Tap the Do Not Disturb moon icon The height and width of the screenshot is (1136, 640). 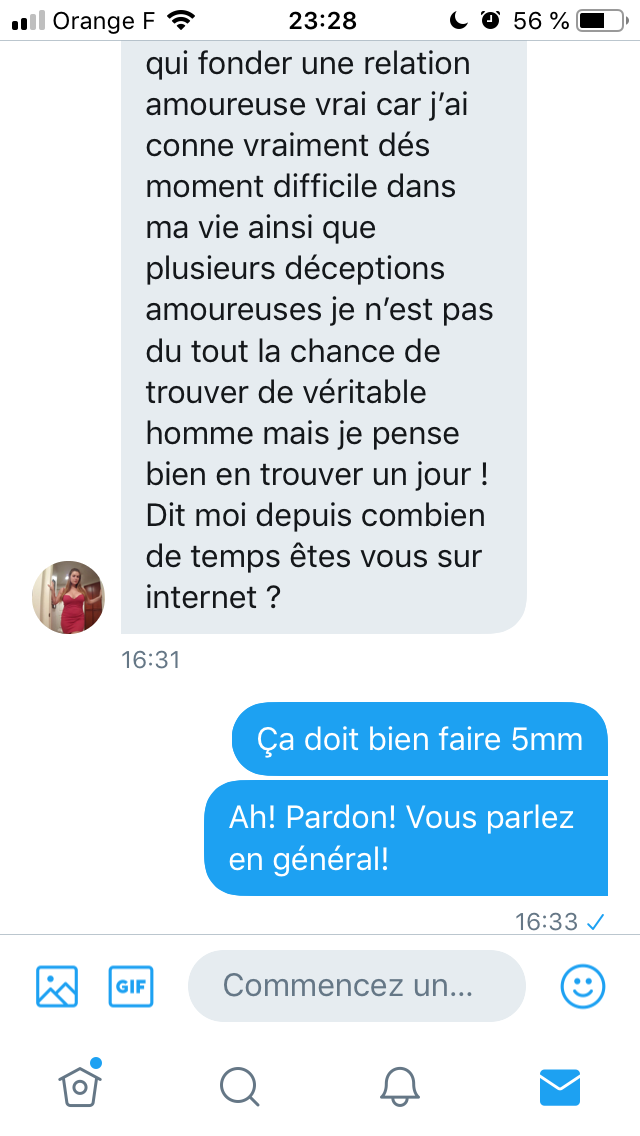458,20
